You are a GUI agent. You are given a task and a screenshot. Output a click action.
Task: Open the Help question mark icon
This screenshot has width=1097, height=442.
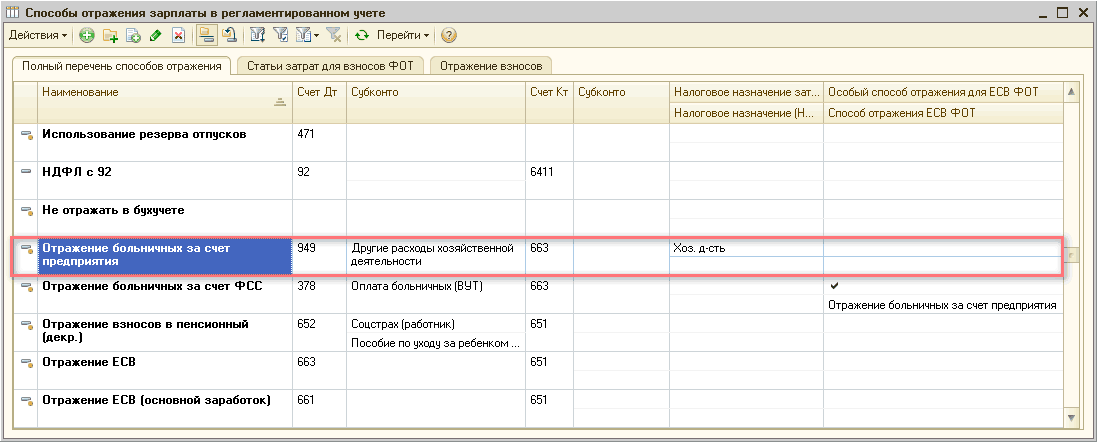pyautogui.click(x=448, y=35)
